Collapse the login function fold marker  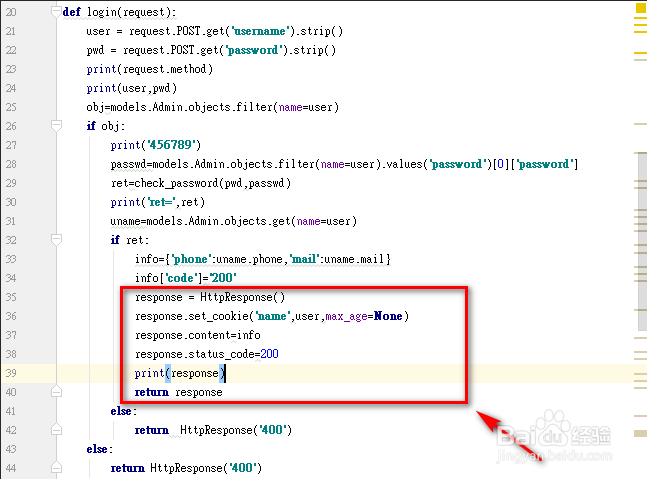point(57,12)
